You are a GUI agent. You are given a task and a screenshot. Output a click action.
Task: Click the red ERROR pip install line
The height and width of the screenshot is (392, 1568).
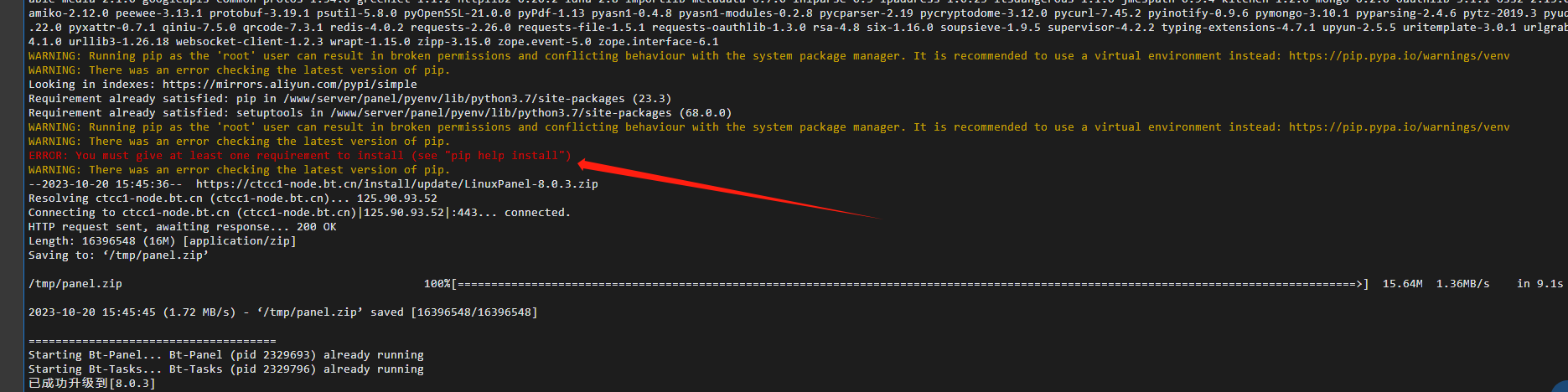(x=299, y=156)
